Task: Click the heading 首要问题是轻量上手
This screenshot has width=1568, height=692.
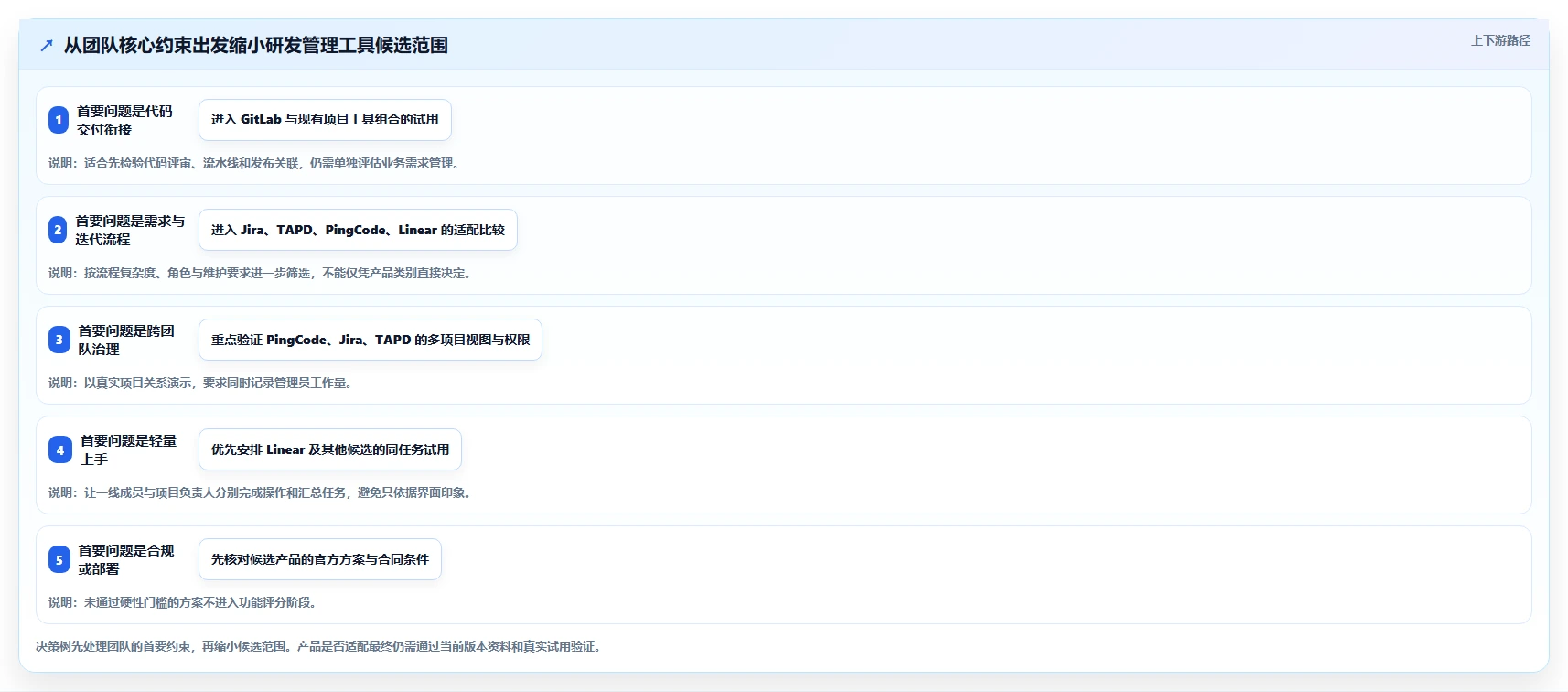Action: click(128, 449)
